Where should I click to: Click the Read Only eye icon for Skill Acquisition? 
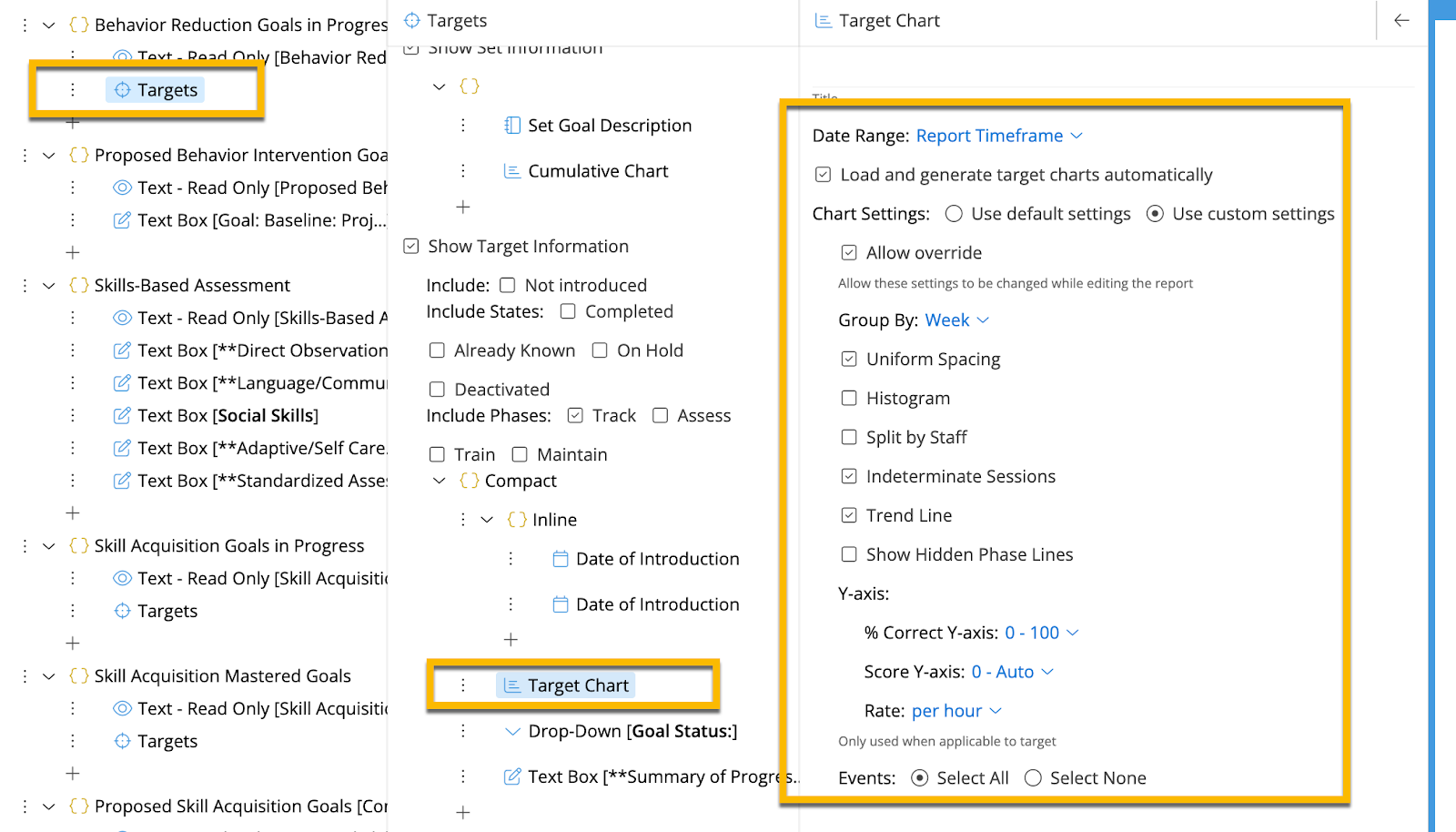pos(122,577)
